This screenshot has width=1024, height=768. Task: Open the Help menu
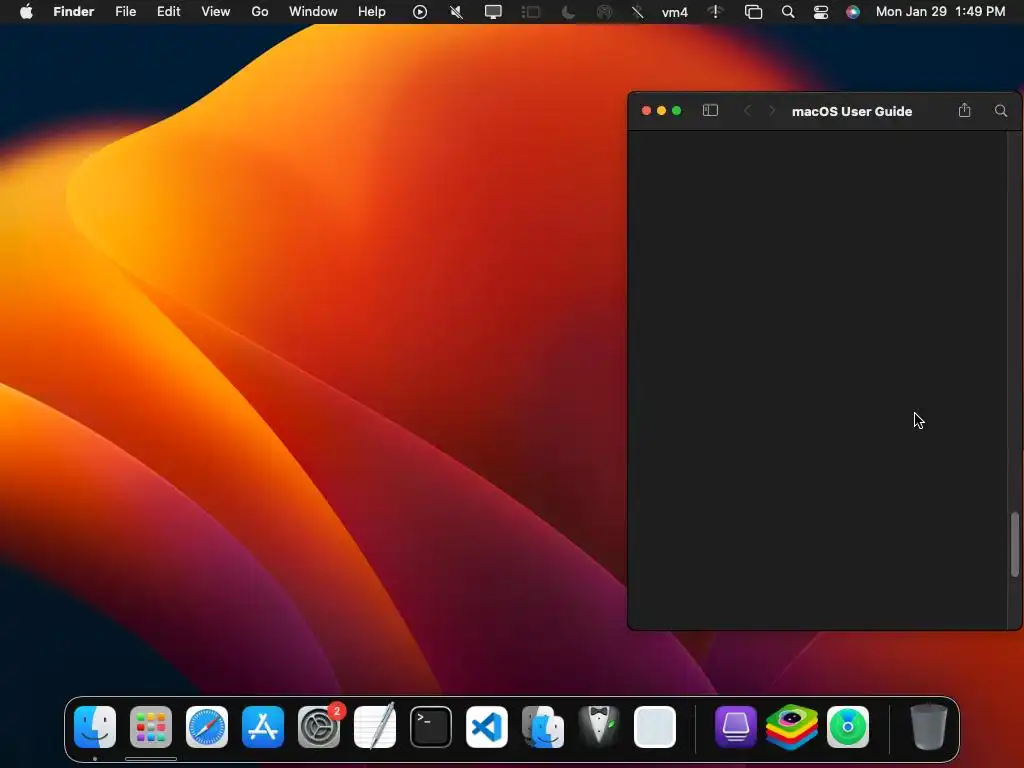tap(372, 12)
